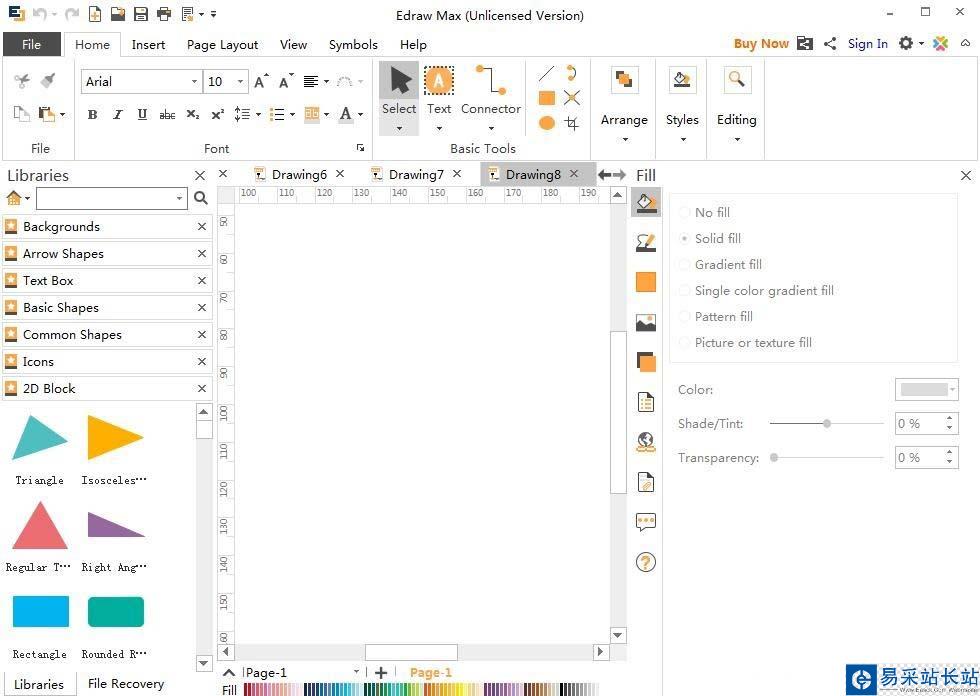Select Picture or texture fill option

click(746, 343)
